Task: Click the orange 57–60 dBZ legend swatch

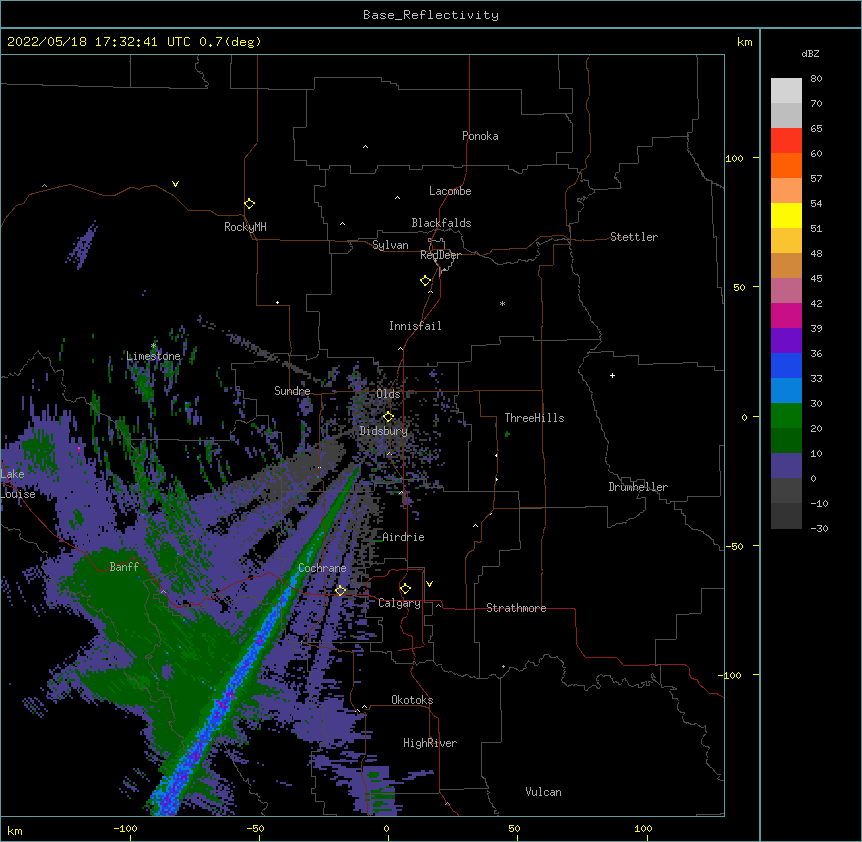Action: click(786, 165)
